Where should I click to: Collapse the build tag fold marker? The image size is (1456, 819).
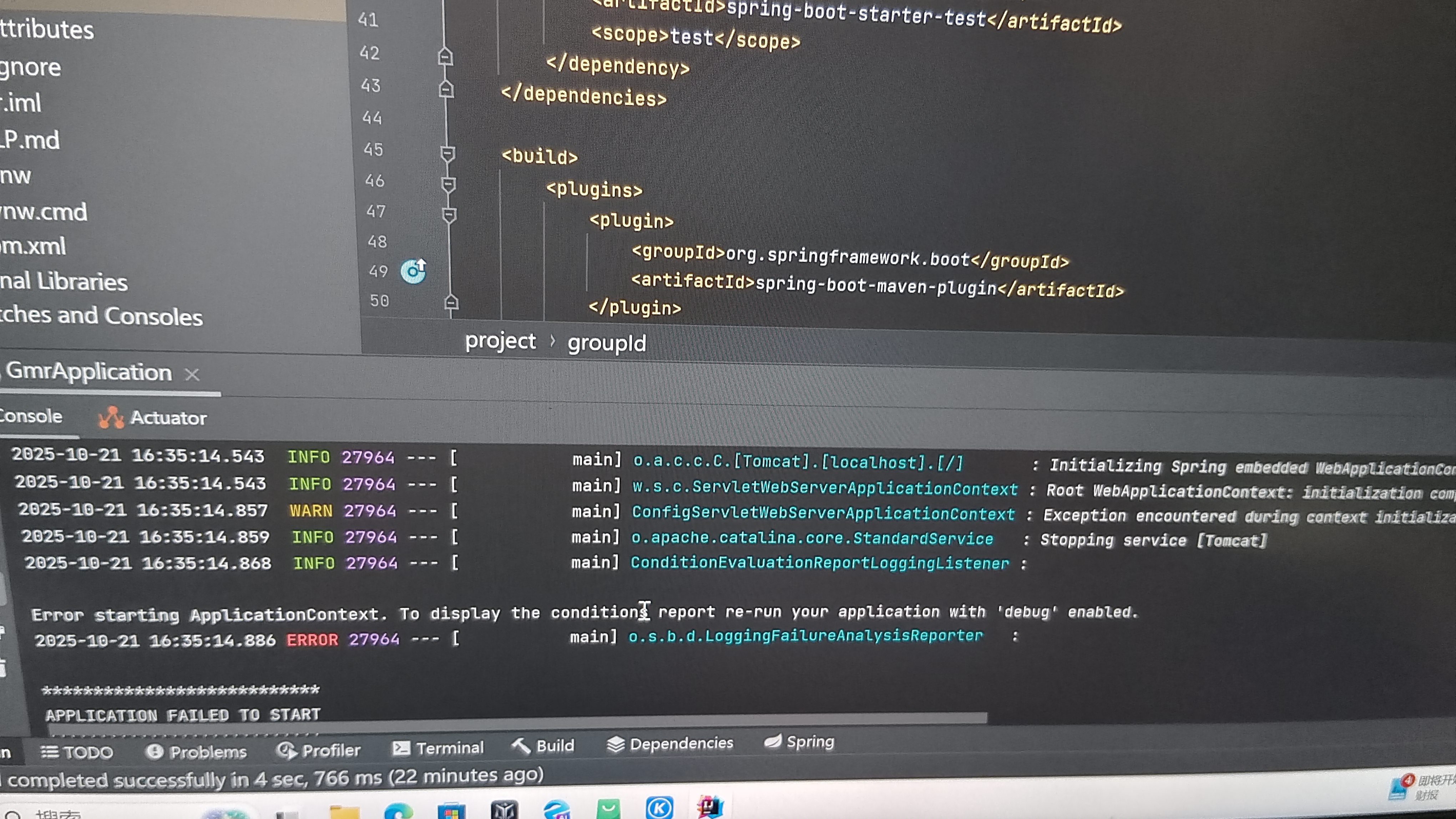447,154
